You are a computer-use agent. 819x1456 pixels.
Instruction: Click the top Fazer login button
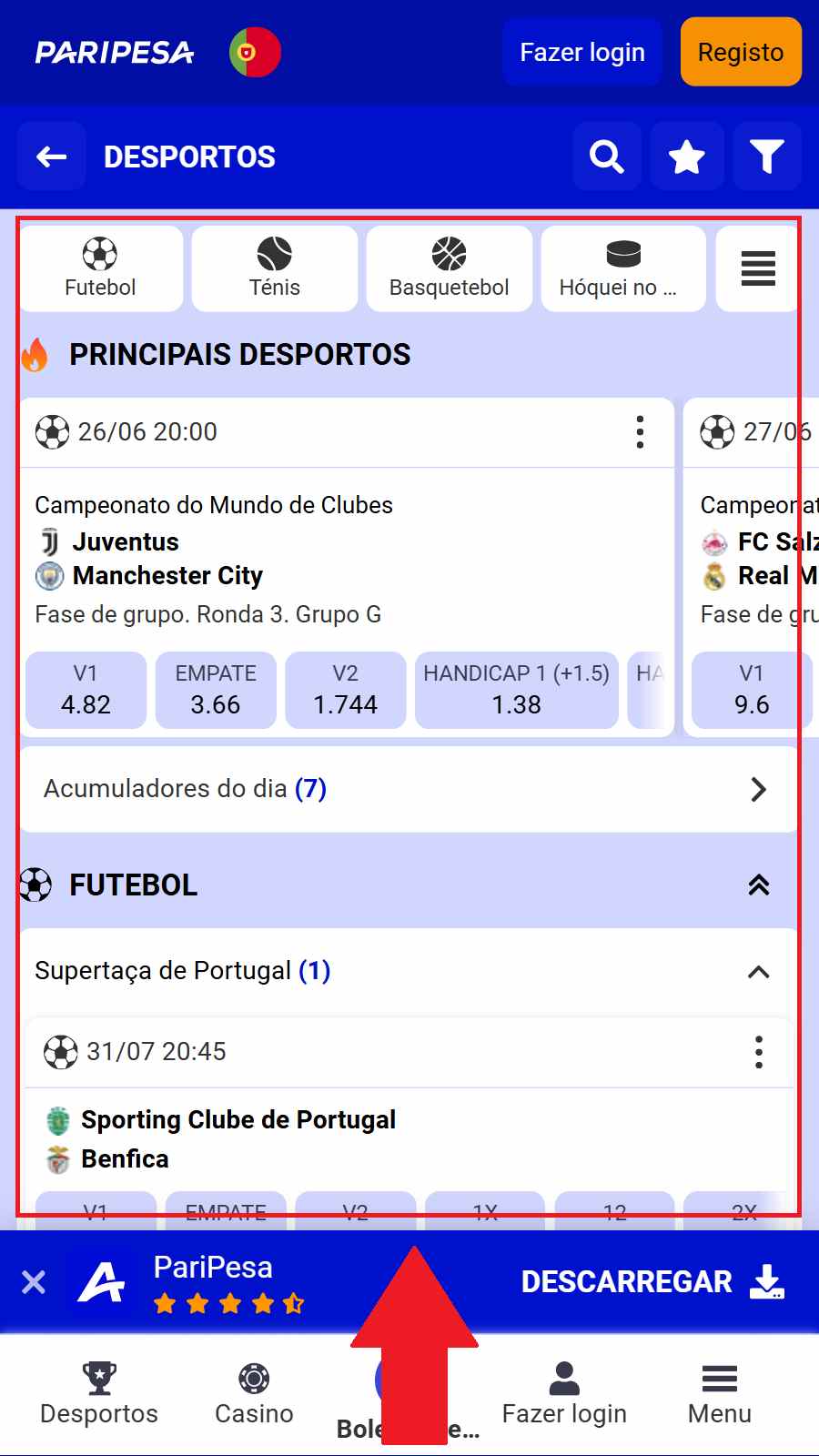tap(582, 52)
